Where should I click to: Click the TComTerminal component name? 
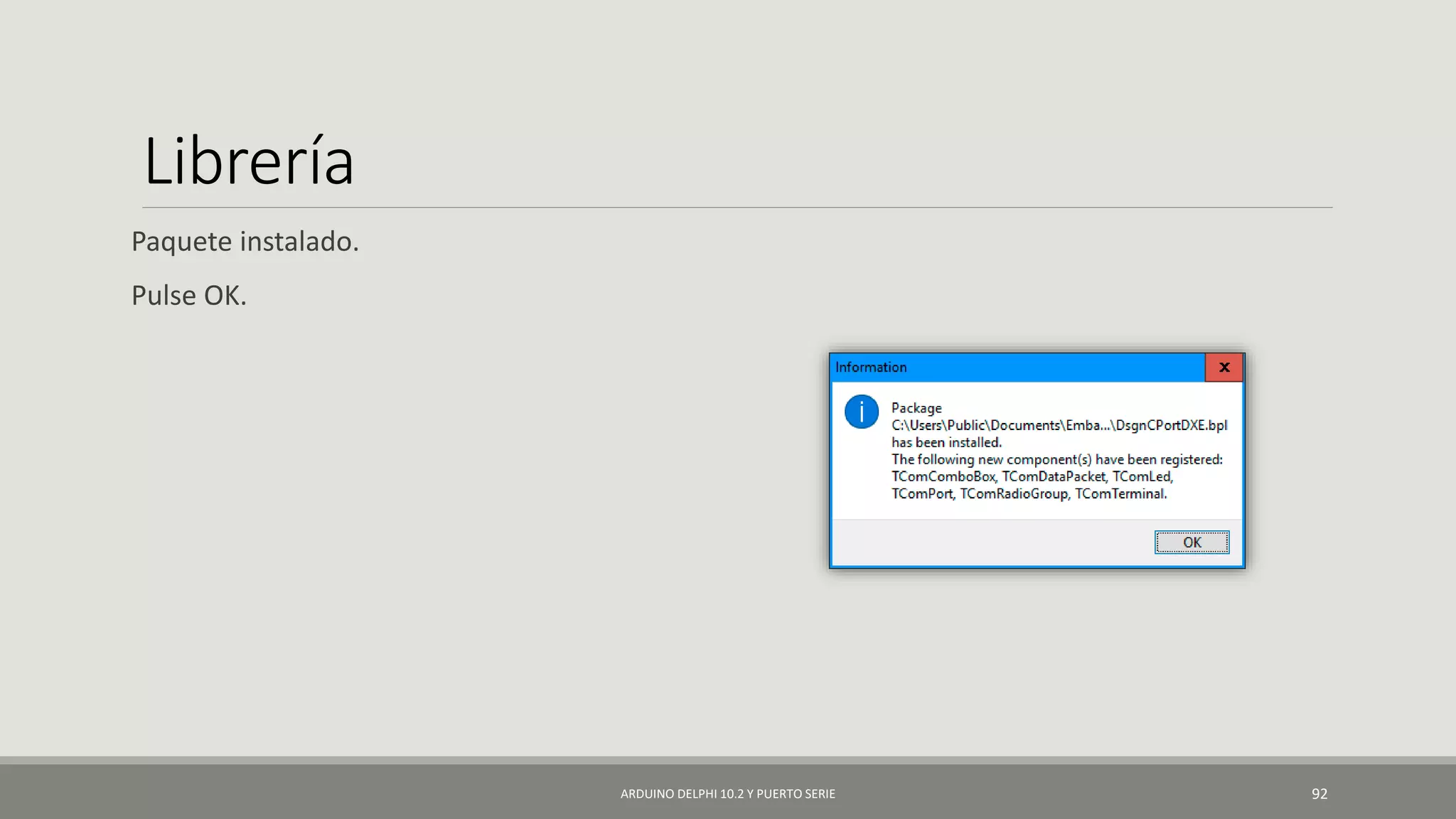click(x=1120, y=493)
